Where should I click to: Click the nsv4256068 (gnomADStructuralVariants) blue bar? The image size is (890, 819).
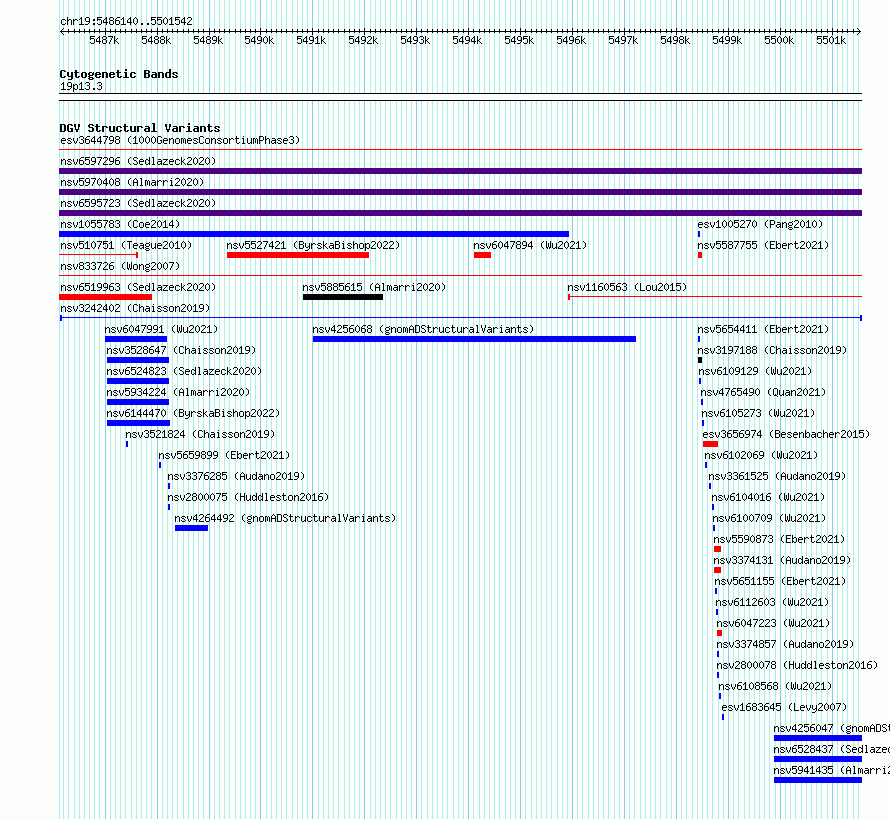click(474, 339)
